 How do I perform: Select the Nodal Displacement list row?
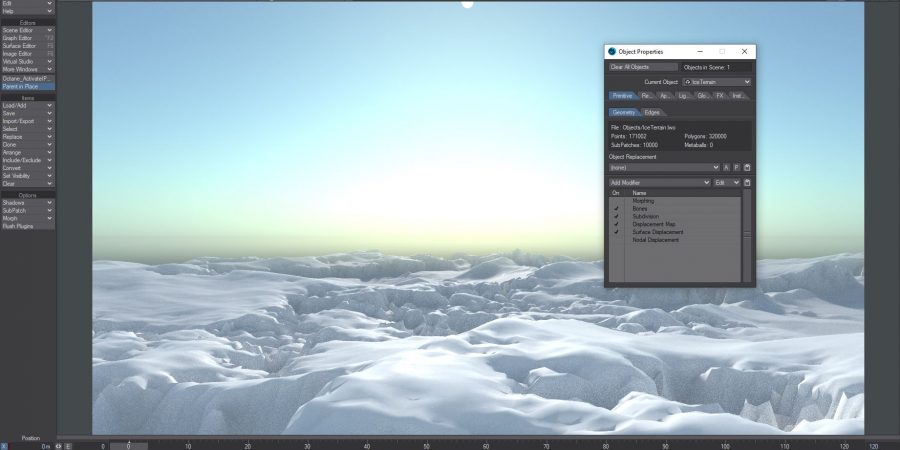coord(656,240)
